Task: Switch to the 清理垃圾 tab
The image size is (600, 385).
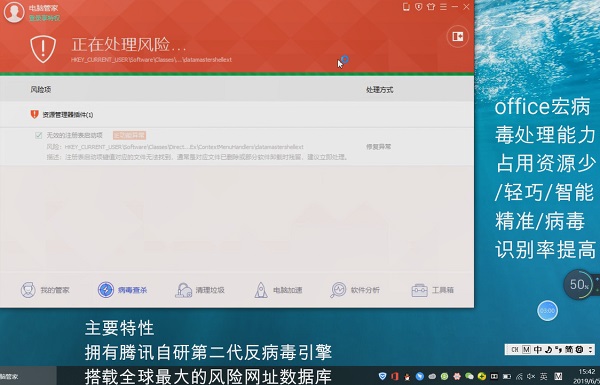Action: point(200,290)
